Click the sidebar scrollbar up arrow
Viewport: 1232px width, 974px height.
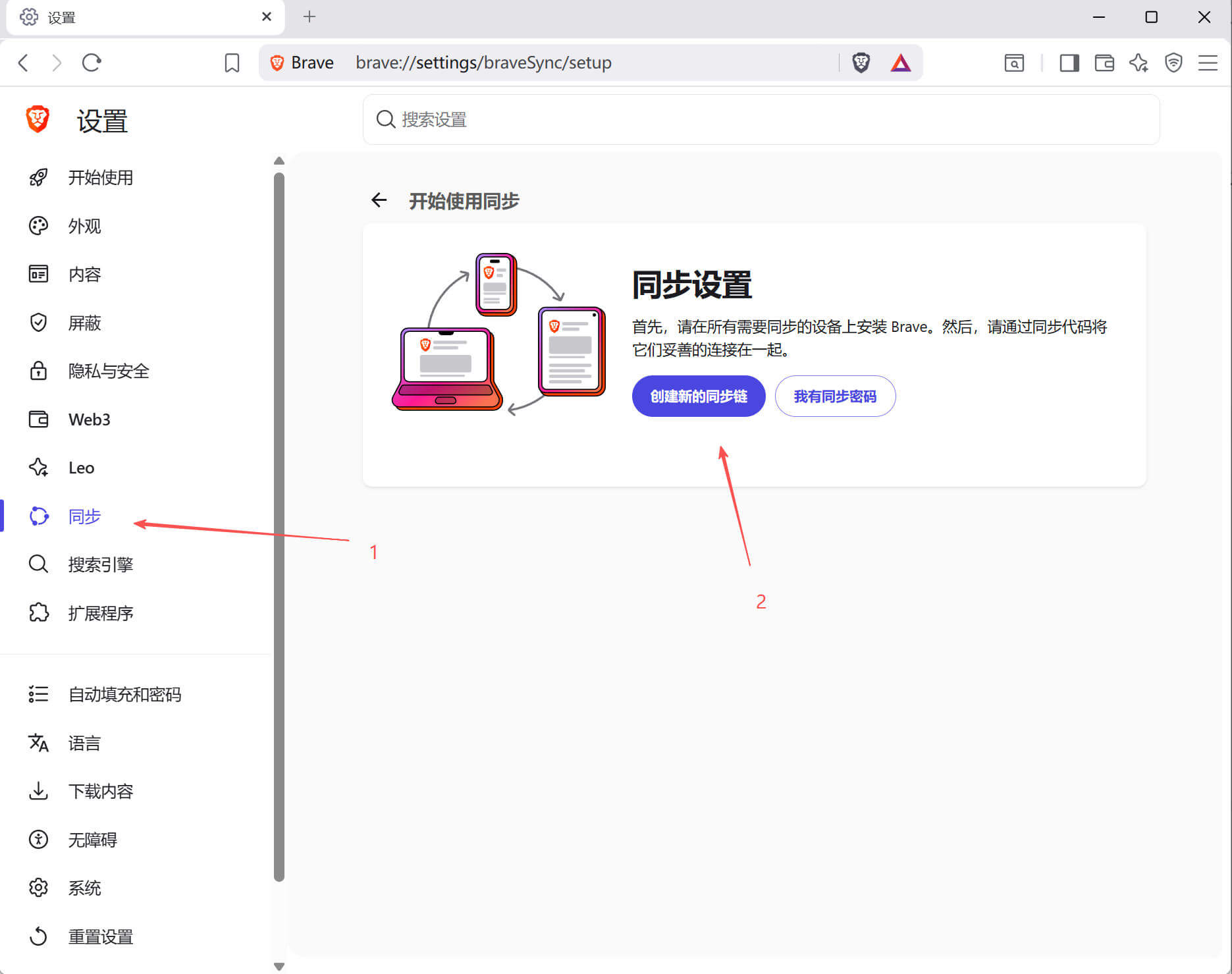point(279,161)
